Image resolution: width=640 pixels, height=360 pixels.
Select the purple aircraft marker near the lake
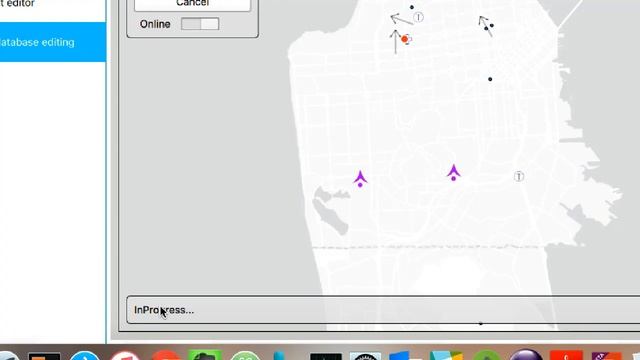[360, 179]
